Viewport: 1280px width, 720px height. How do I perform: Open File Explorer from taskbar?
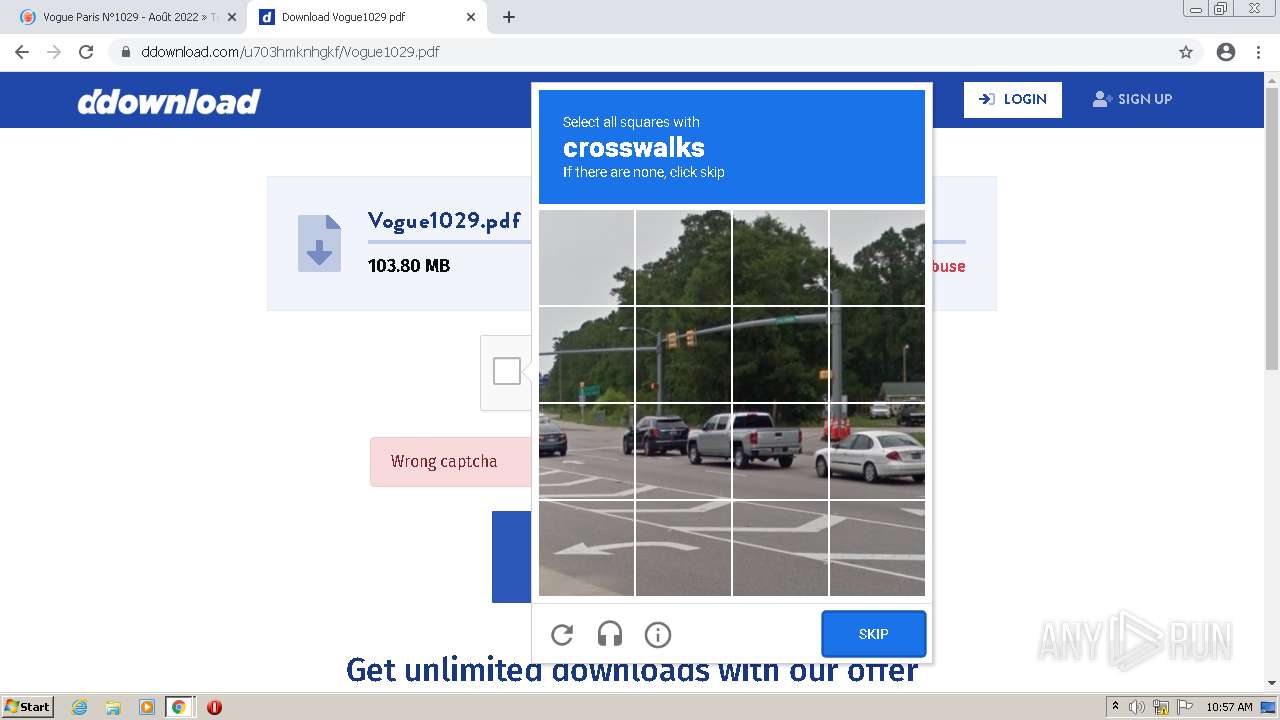pyautogui.click(x=113, y=707)
